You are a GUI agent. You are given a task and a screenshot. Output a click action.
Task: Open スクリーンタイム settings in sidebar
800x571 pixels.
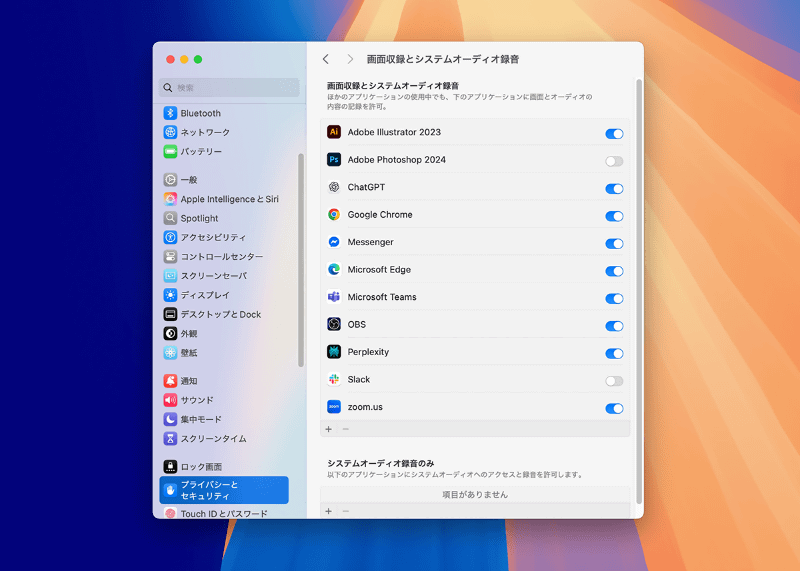point(224,438)
